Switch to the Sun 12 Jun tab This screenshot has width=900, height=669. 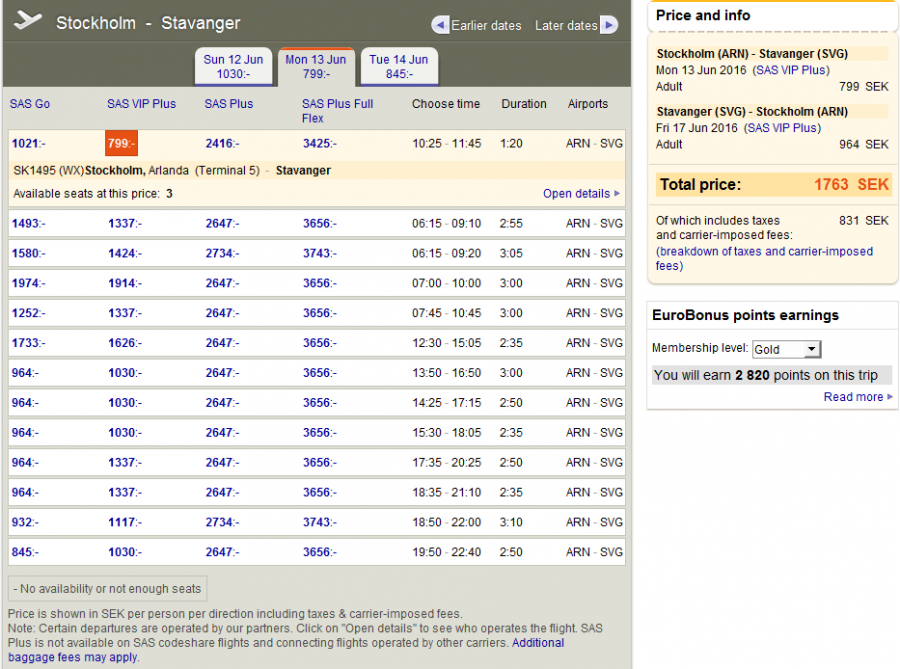coord(233,67)
